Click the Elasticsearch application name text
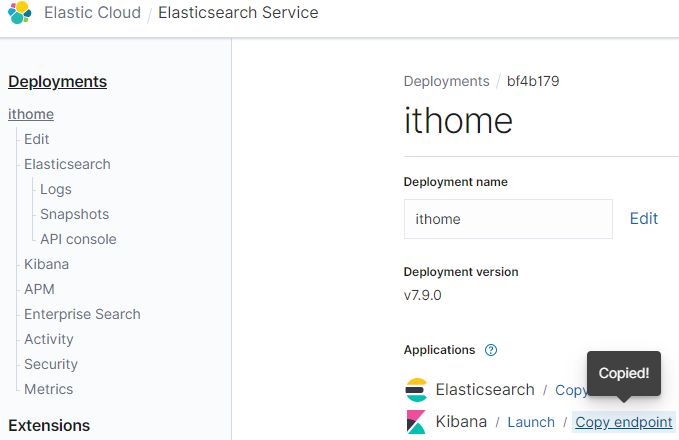This screenshot has height=440, width=679. (x=485, y=389)
